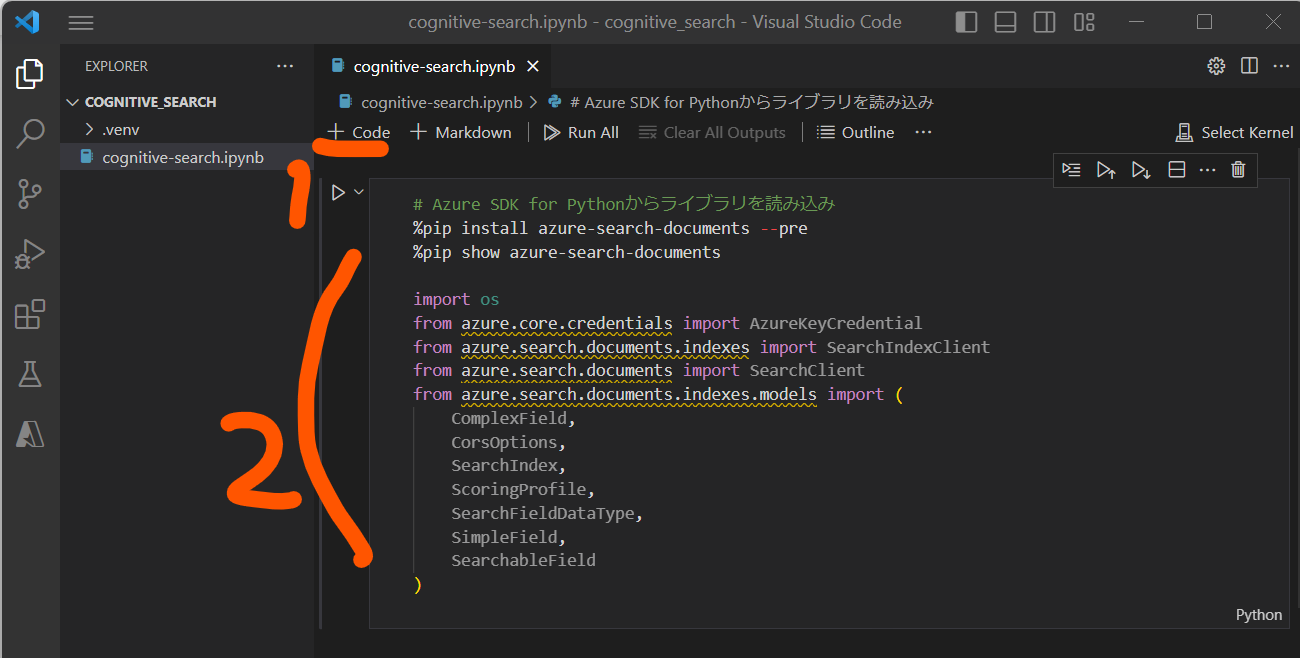Open editor title more actions menu
This screenshot has width=1300, height=658.
point(1281,66)
